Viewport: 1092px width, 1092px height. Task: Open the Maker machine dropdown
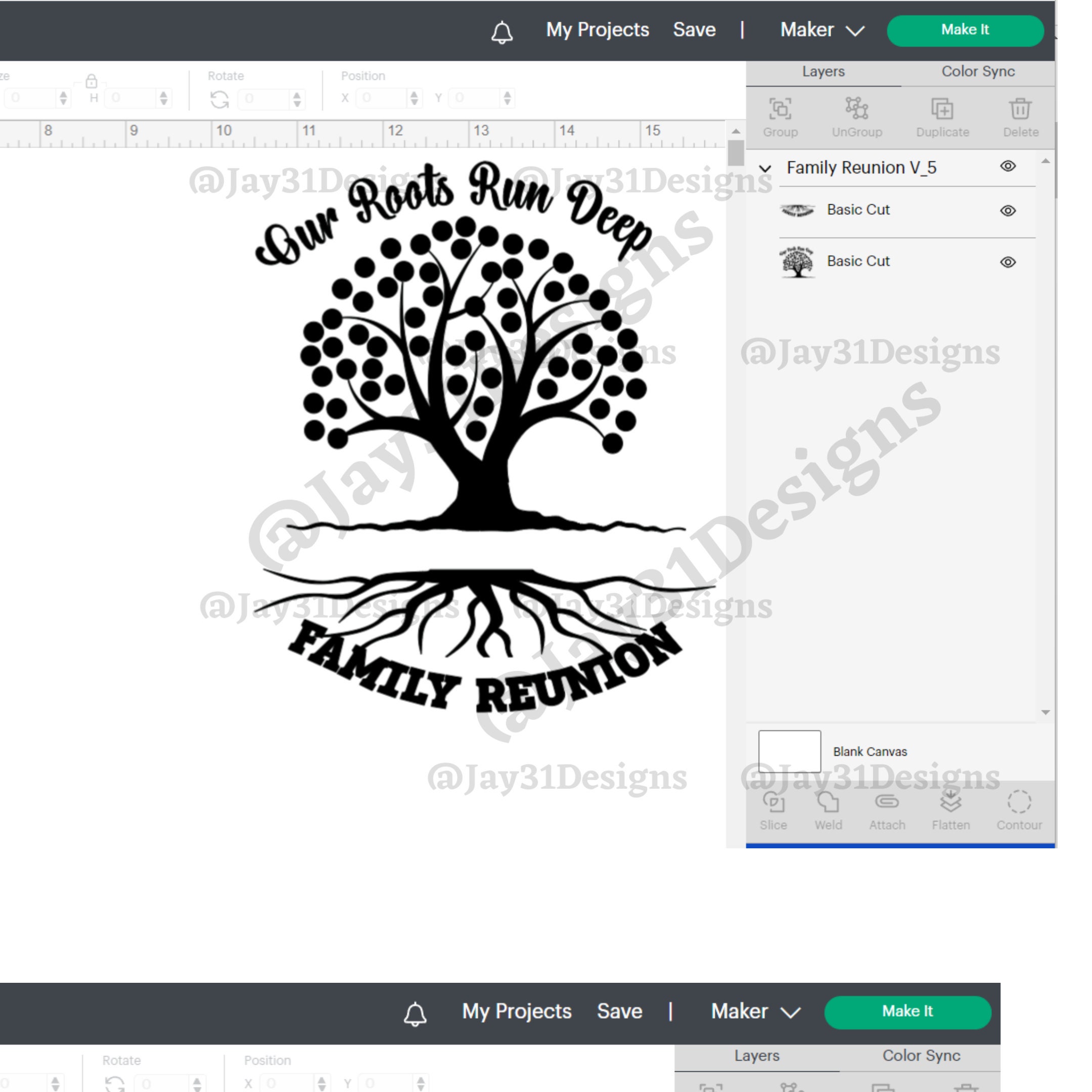(x=823, y=30)
